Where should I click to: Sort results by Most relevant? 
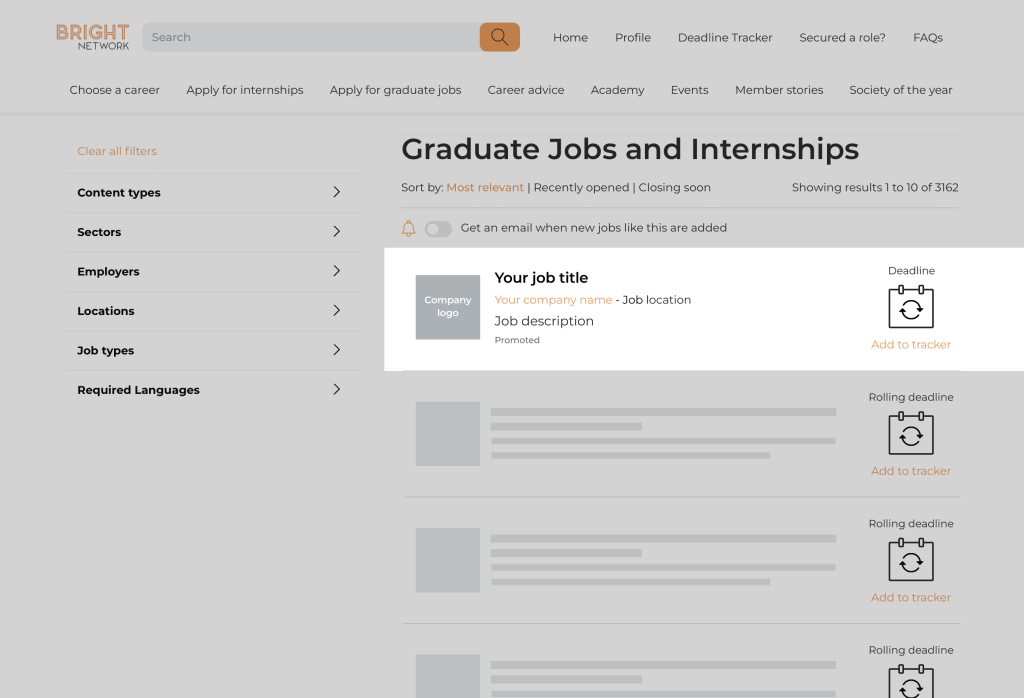[x=485, y=188]
